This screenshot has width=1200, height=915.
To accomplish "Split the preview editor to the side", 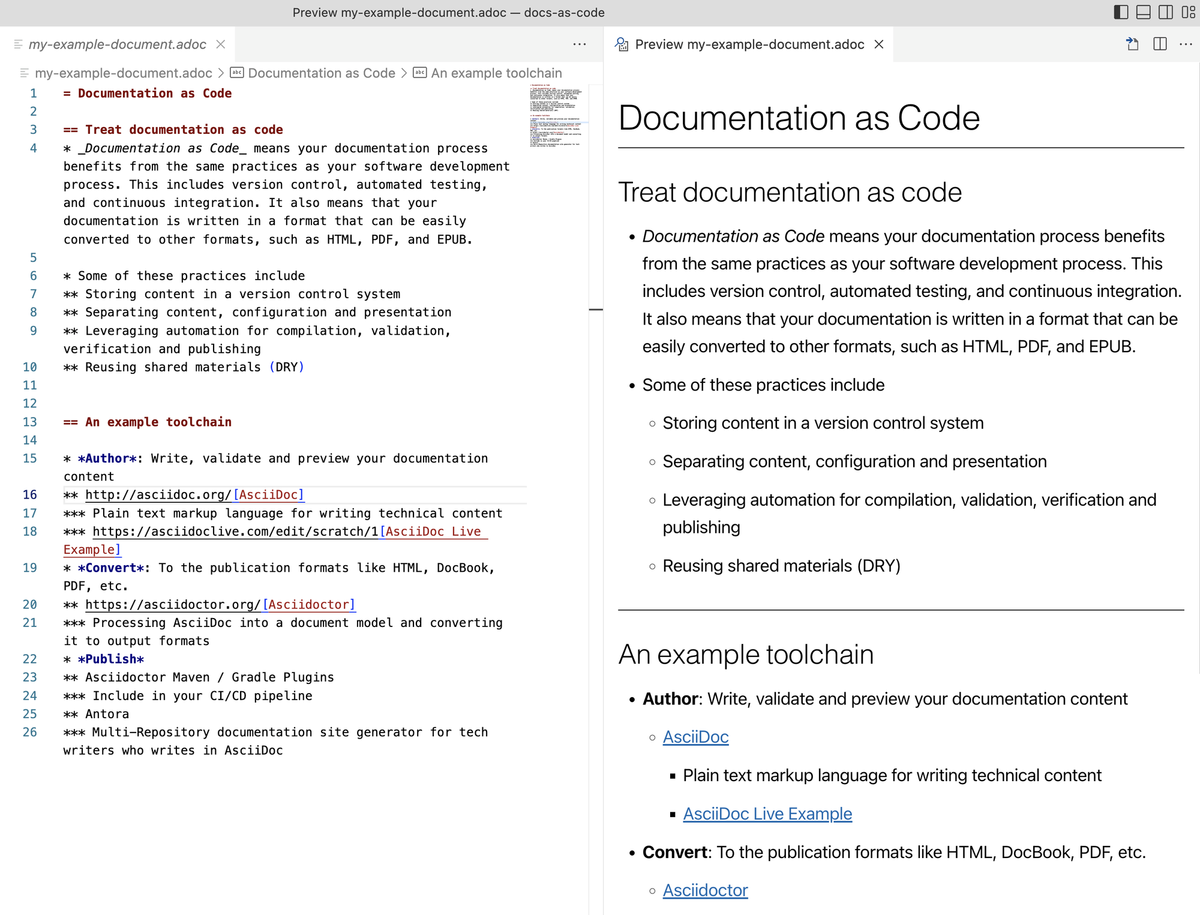I will click(1158, 44).
